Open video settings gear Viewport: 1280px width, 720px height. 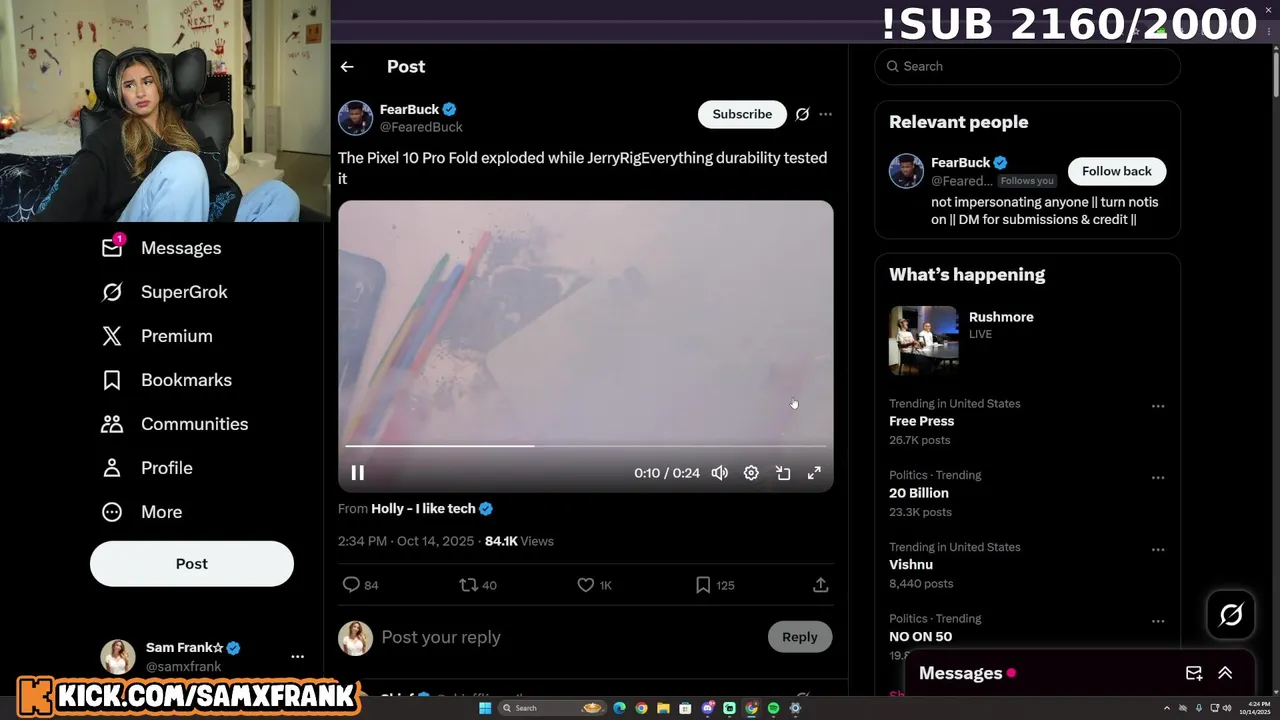click(x=751, y=473)
